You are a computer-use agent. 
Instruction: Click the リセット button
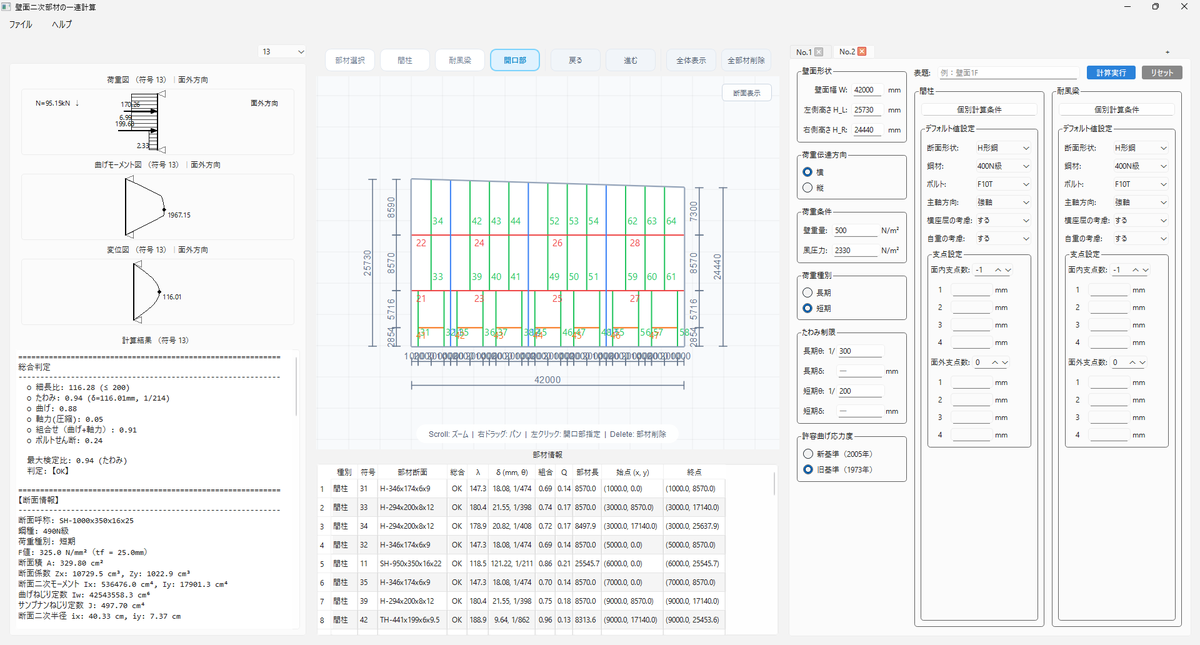tap(1161, 73)
